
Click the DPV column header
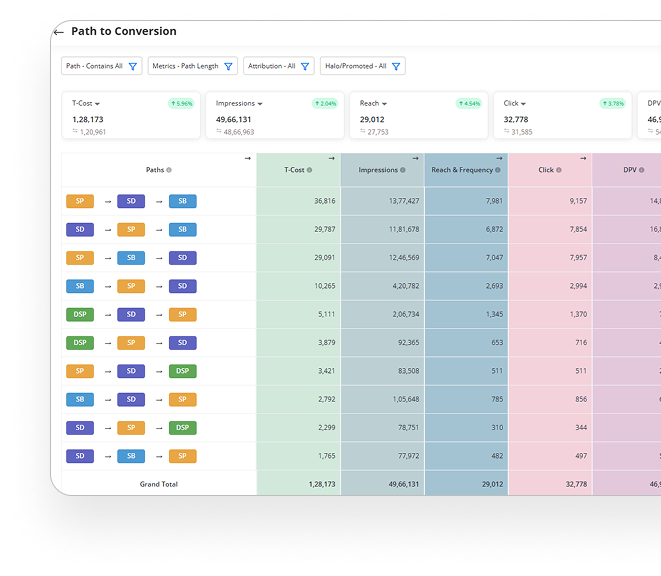coord(630,170)
